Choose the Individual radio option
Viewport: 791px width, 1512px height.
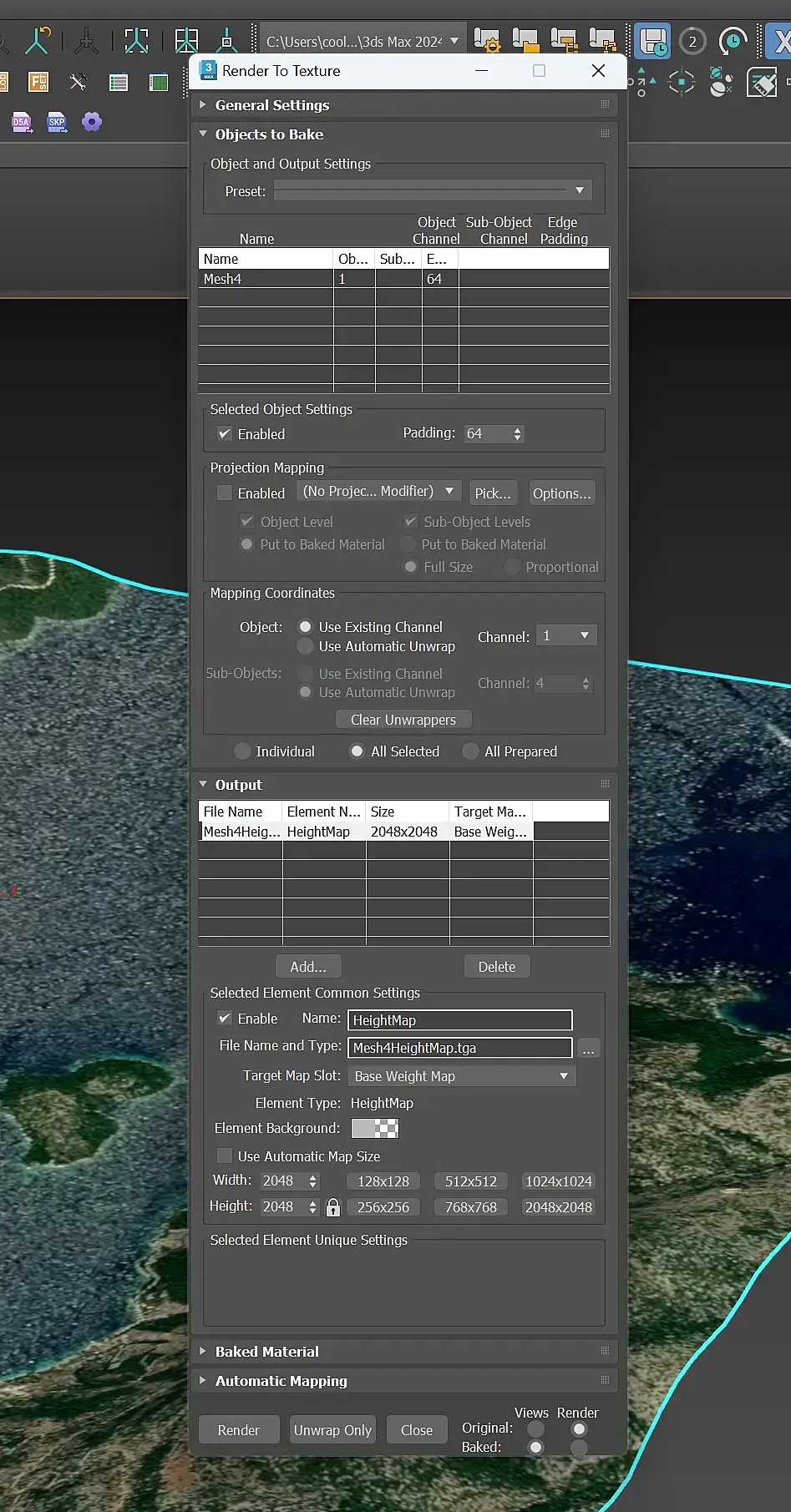tap(242, 751)
